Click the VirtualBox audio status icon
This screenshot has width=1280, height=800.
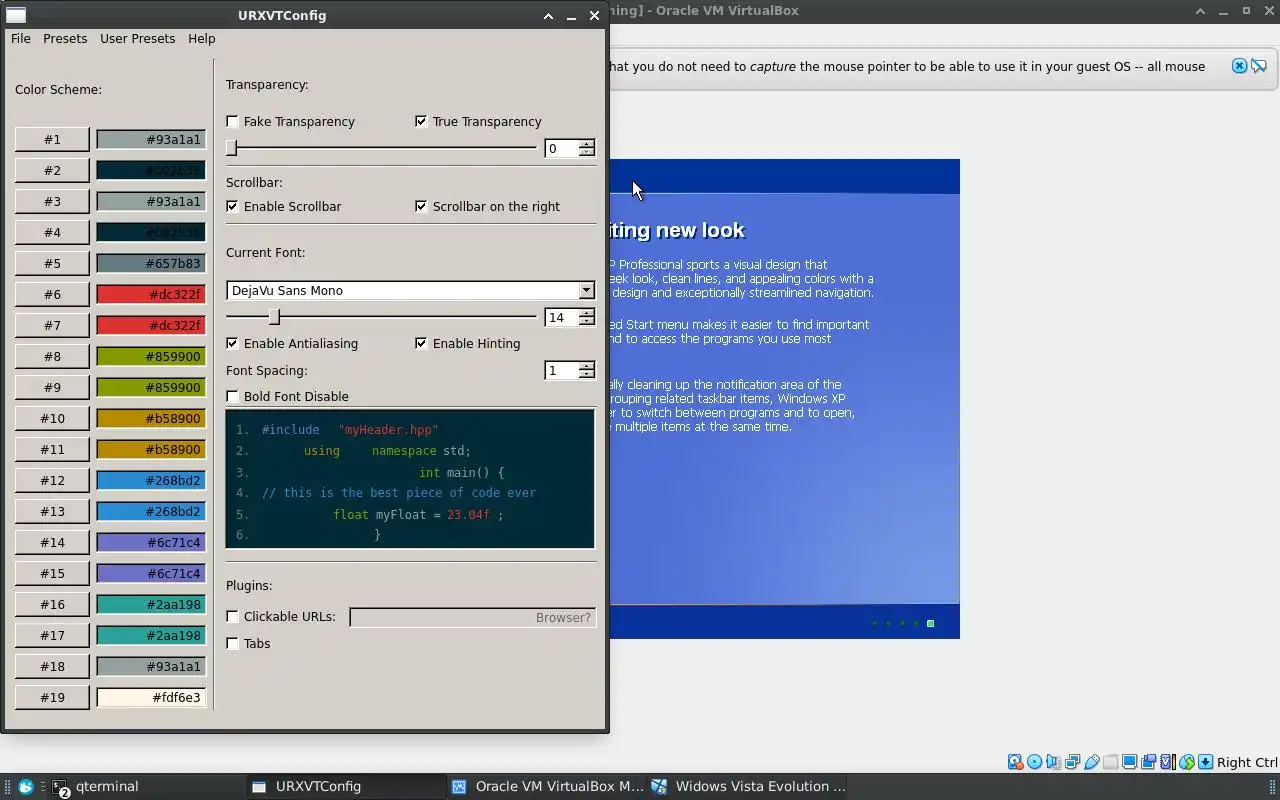(1054, 762)
